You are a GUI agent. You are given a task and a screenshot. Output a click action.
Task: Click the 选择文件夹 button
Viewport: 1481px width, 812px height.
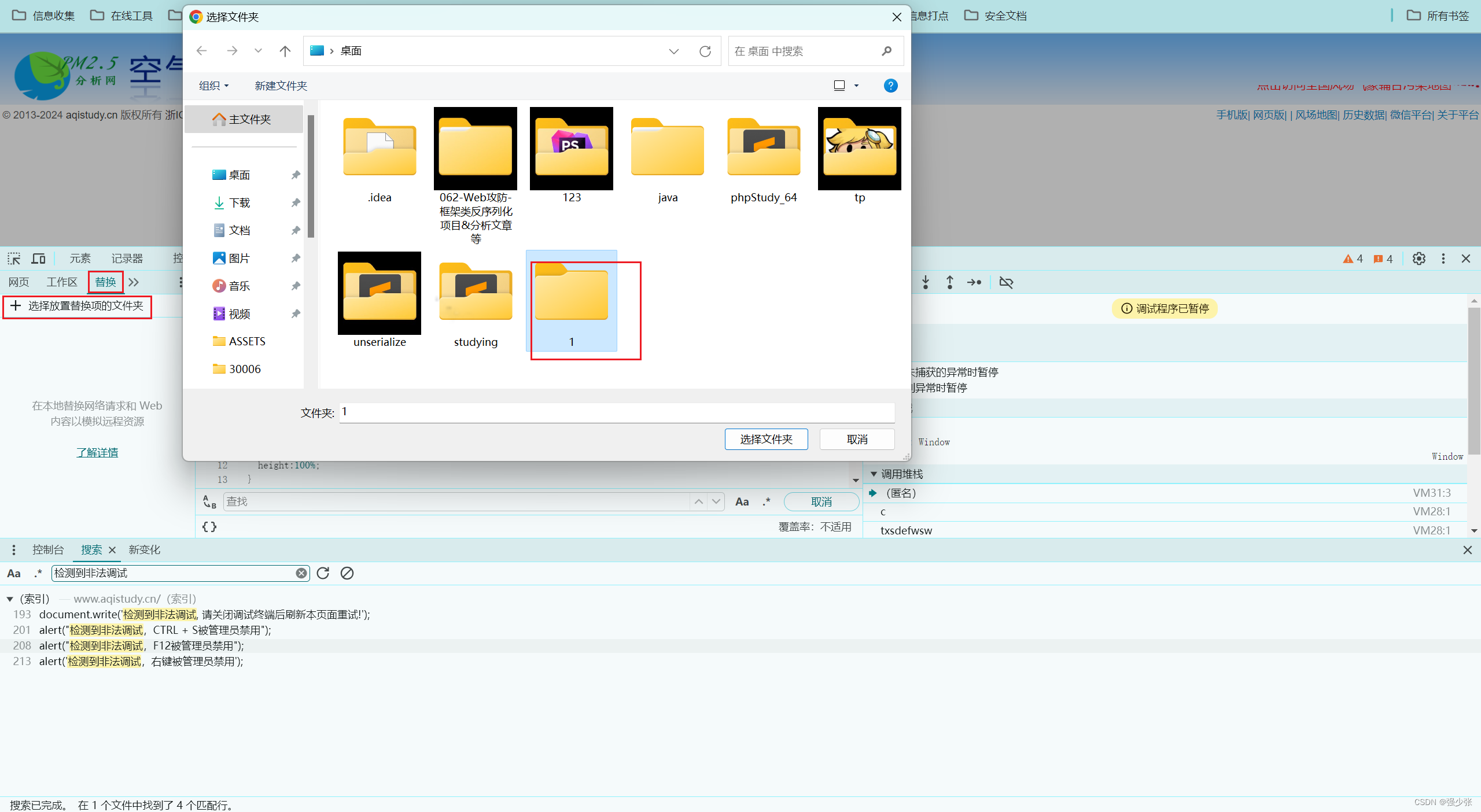click(x=766, y=440)
